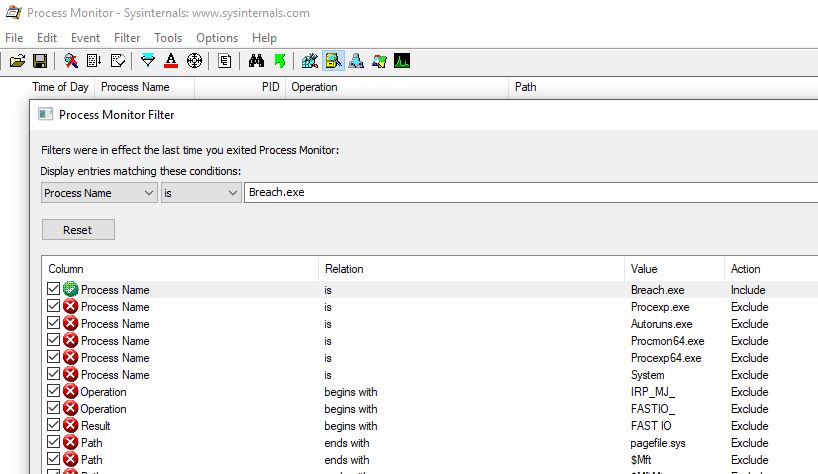
Task: Click red exclude icon on Autoruns.exe row
Action: coord(70,323)
